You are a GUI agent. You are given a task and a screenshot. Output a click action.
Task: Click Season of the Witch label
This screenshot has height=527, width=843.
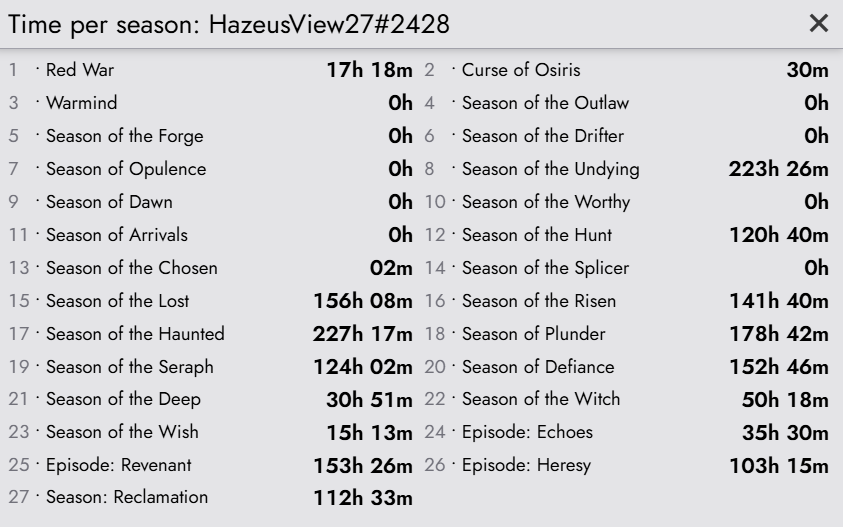click(541, 399)
